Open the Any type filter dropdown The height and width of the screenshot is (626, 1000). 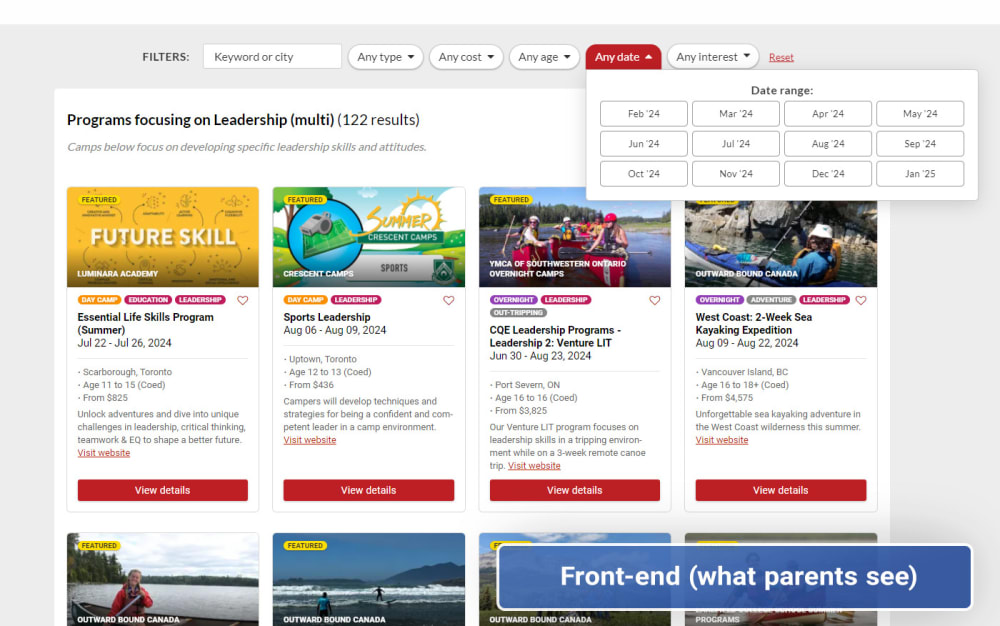pos(385,57)
